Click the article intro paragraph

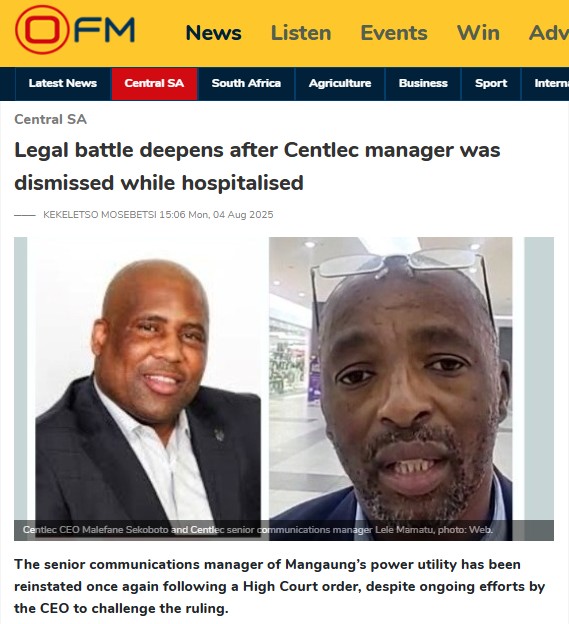279,586
